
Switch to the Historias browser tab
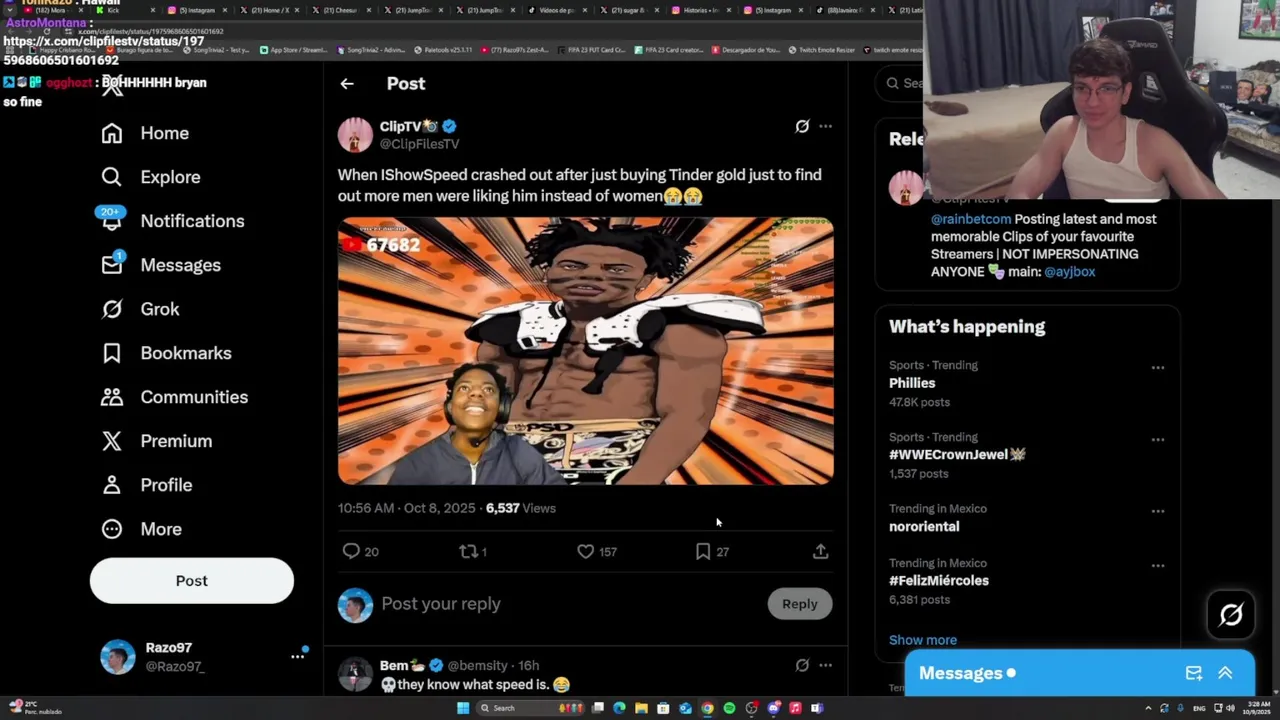(x=700, y=10)
